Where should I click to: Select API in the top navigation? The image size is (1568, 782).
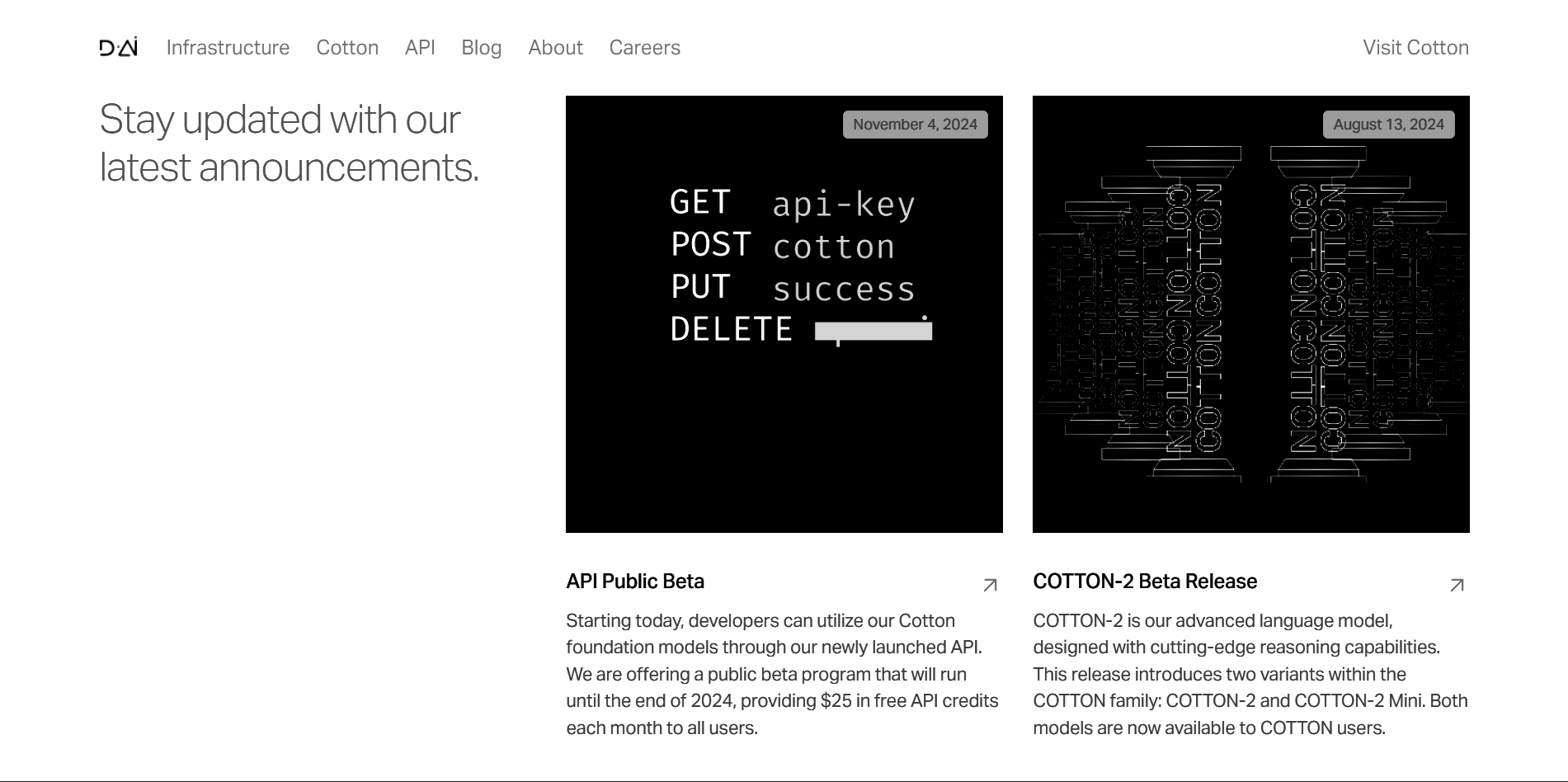[420, 48]
